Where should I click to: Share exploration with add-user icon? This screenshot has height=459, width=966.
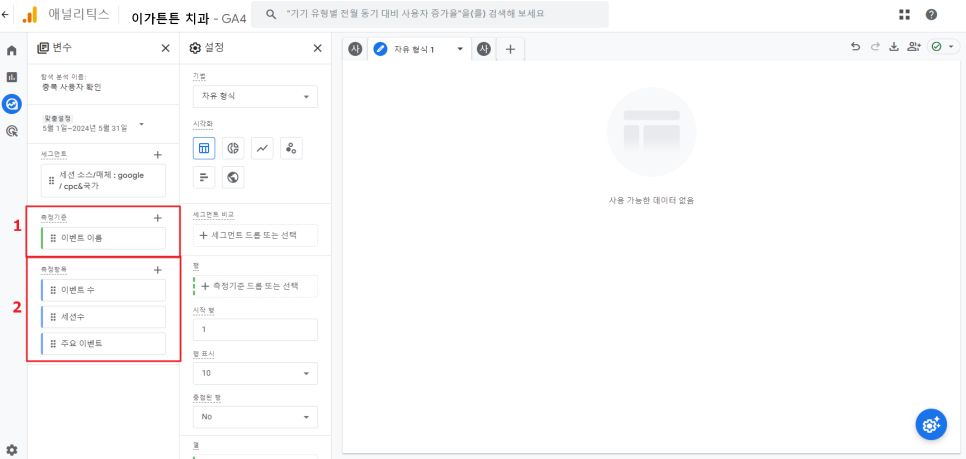pyautogui.click(x=914, y=47)
